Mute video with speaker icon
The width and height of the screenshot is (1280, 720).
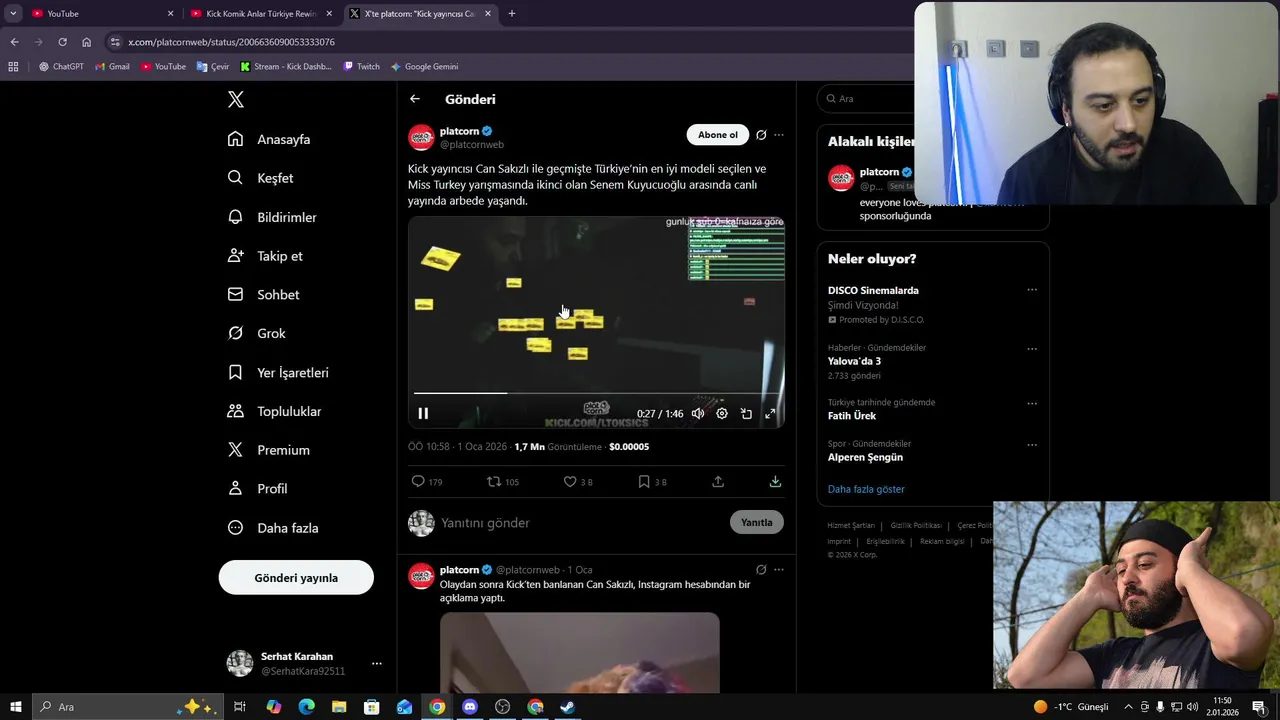[x=698, y=413]
